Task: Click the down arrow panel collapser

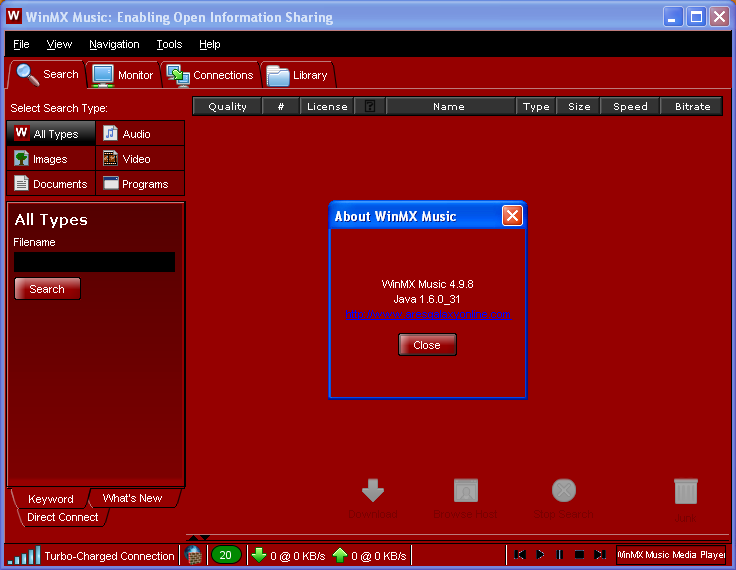Action: point(205,538)
